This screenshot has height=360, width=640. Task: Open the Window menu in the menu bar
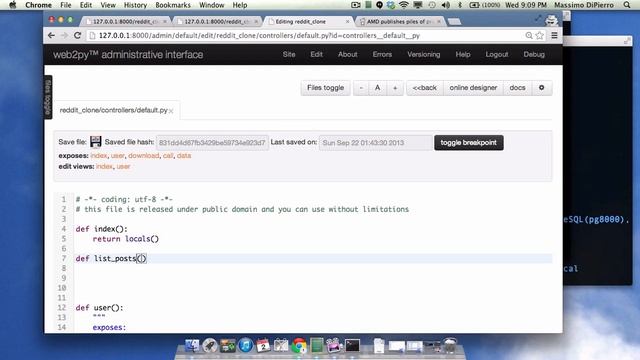tap(211, 5)
